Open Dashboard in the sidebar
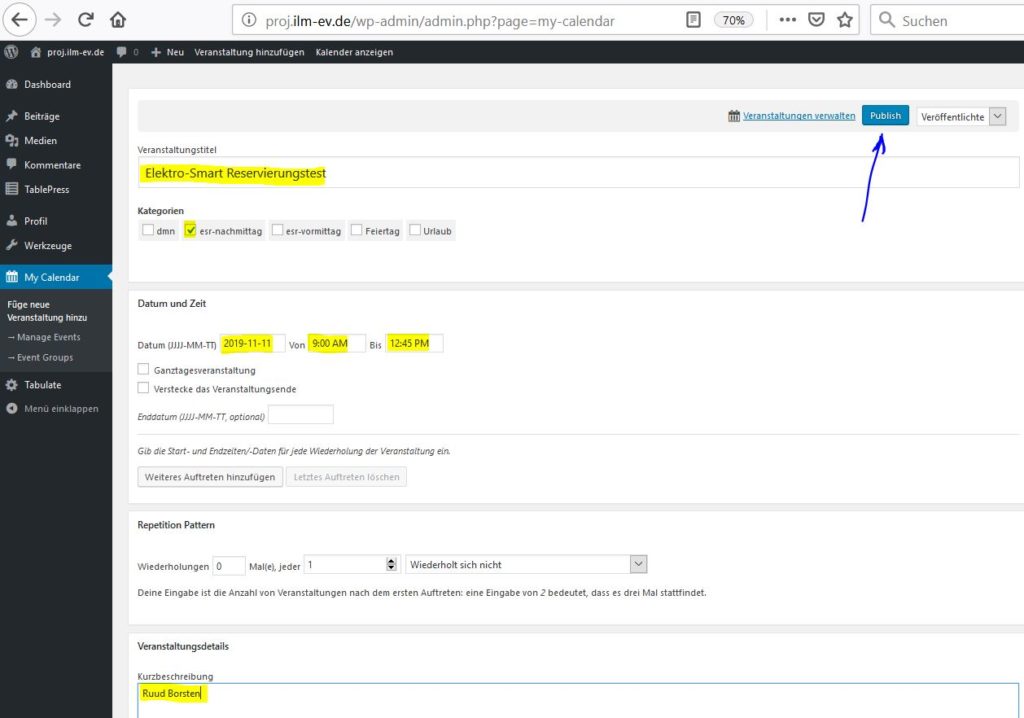 [47, 85]
